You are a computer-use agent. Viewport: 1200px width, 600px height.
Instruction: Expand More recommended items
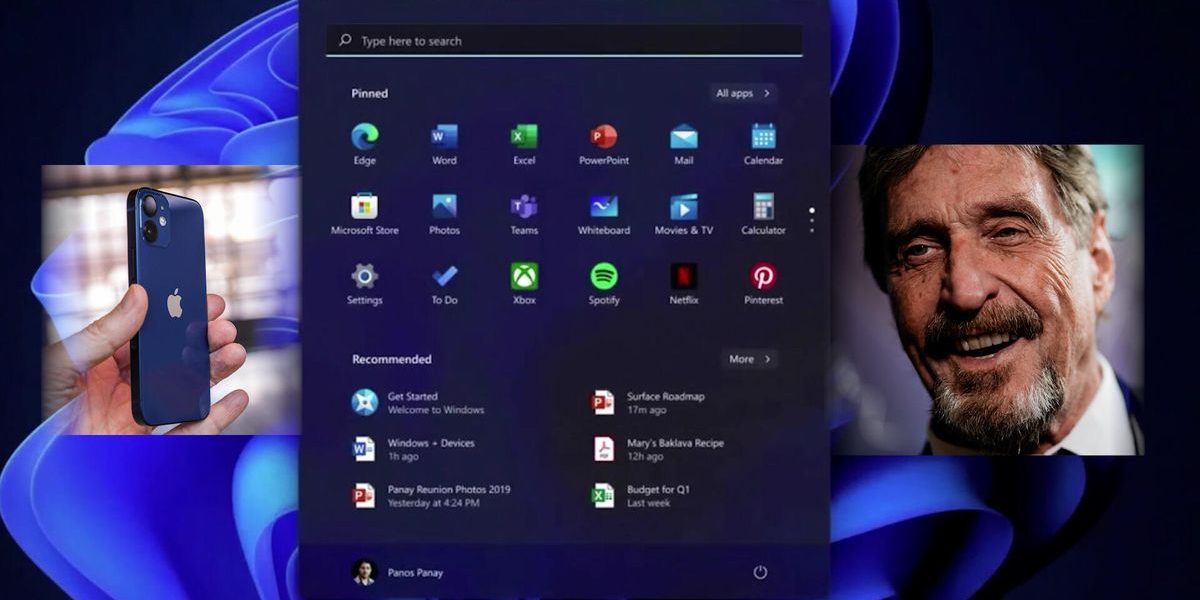[x=749, y=359]
